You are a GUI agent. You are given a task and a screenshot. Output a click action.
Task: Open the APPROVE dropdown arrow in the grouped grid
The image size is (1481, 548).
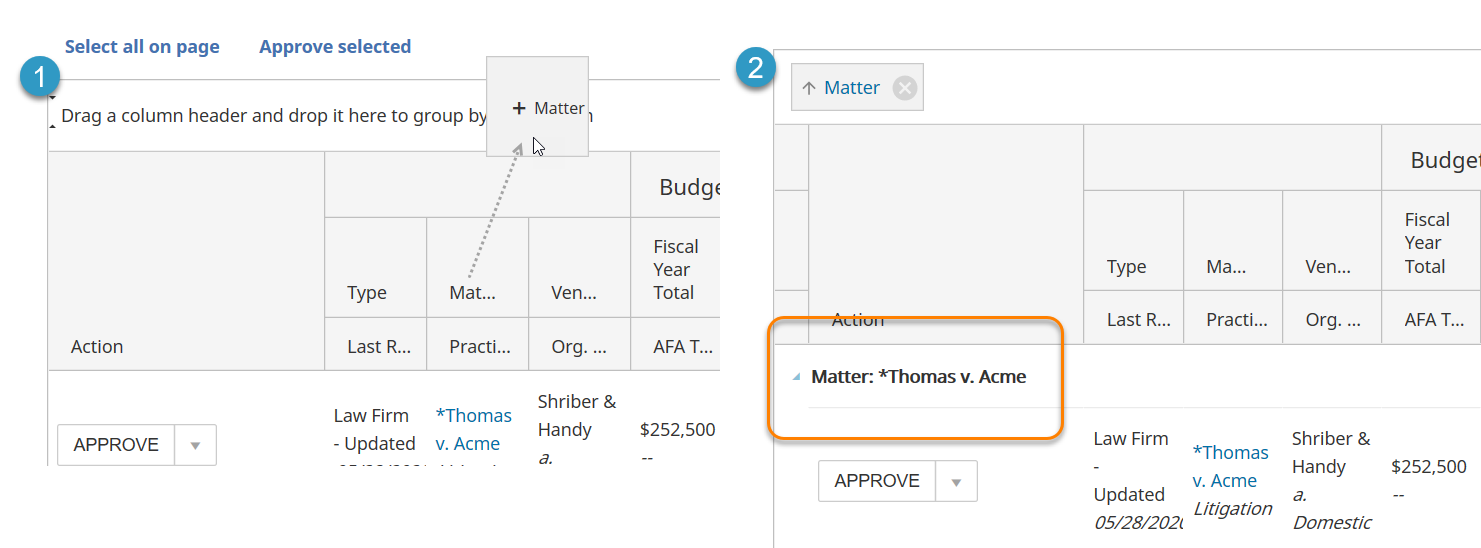956,482
